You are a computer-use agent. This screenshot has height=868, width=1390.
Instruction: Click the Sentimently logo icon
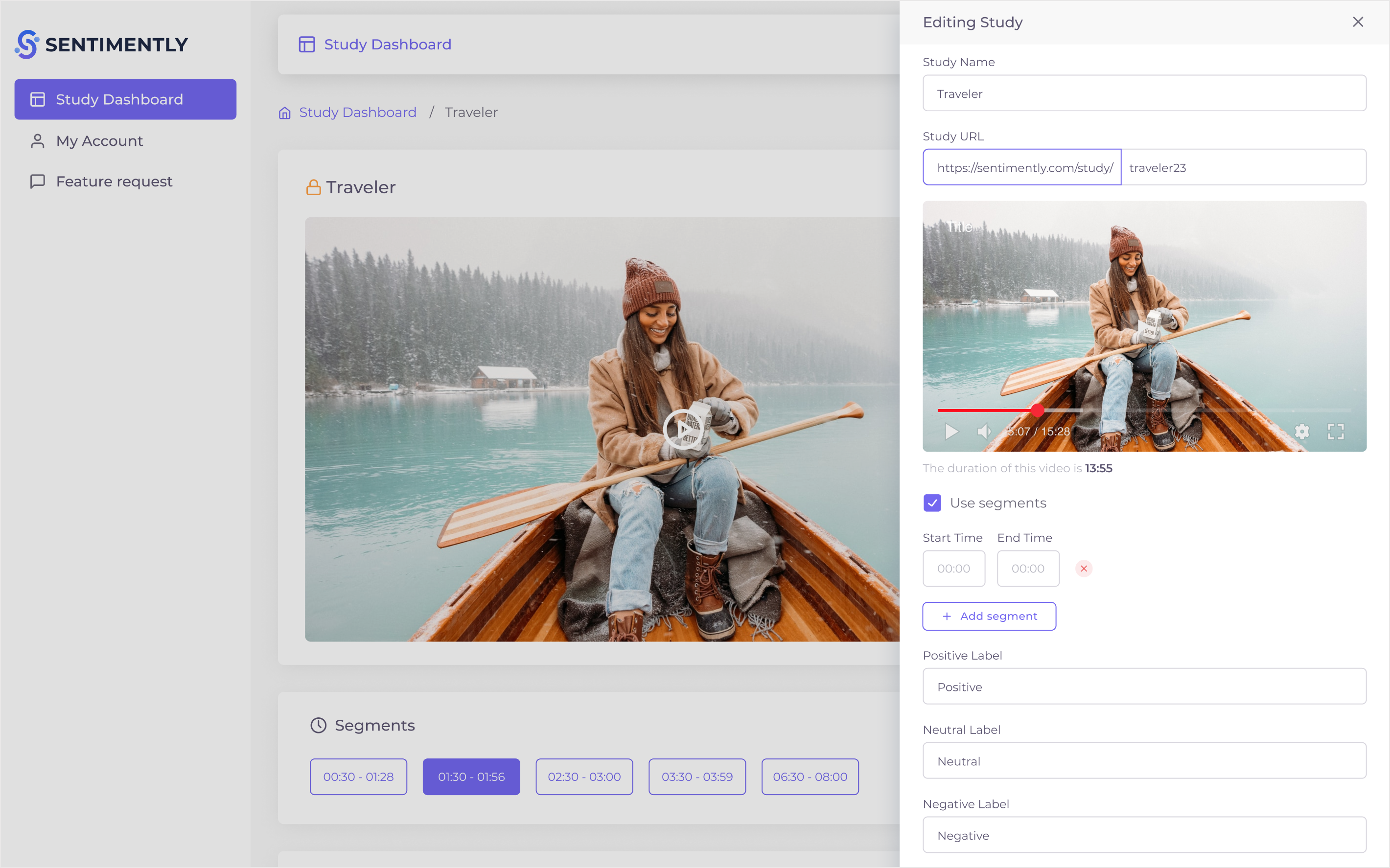[x=27, y=44]
